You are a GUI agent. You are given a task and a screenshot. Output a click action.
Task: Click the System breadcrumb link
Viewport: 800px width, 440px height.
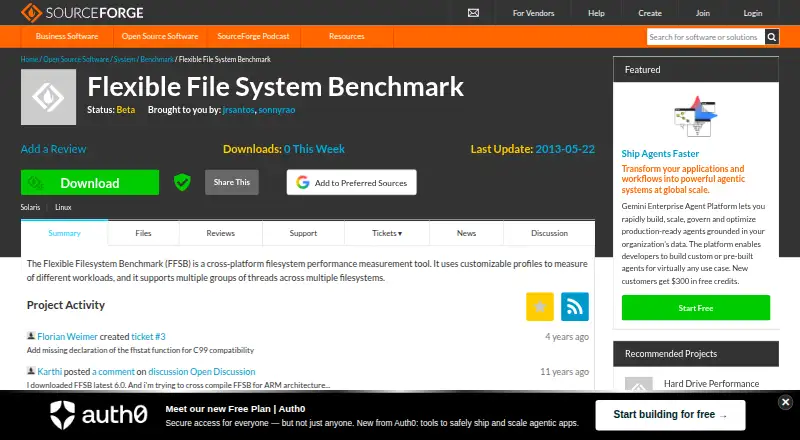(x=124, y=59)
